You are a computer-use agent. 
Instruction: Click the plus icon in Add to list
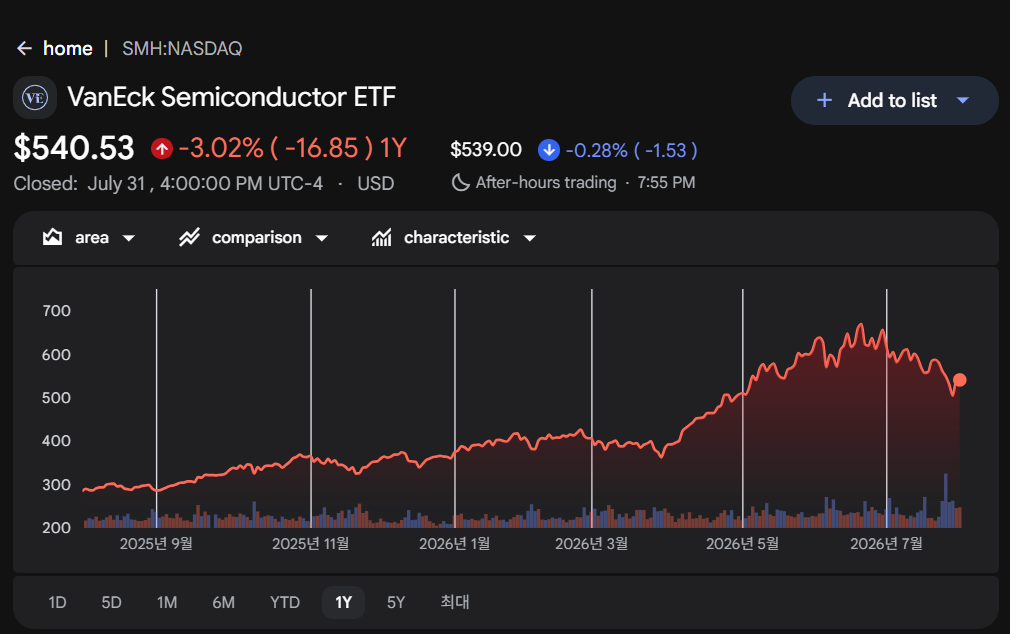pos(824,101)
